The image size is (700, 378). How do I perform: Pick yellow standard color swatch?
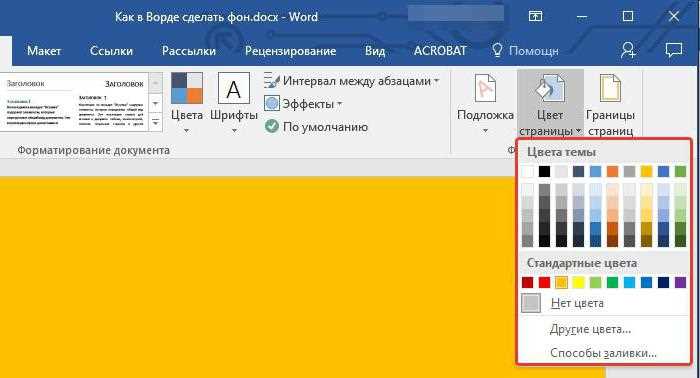tap(579, 282)
